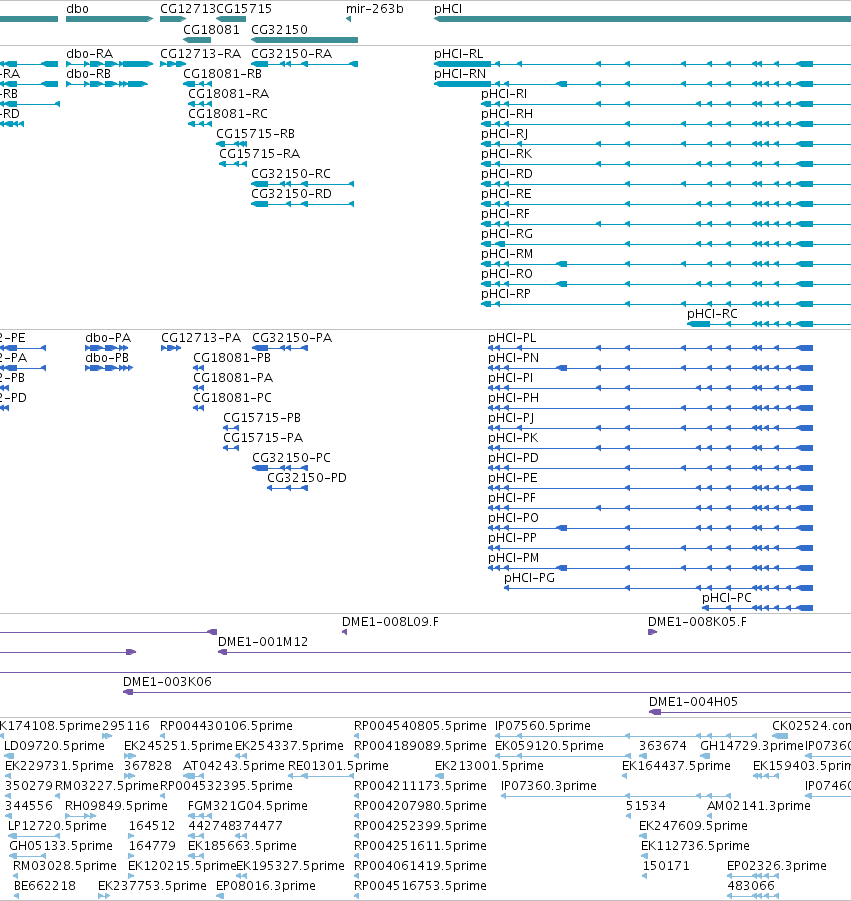The image size is (851, 901).
Task: Select transcript pHCl-RP
Action: tap(506, 294)
